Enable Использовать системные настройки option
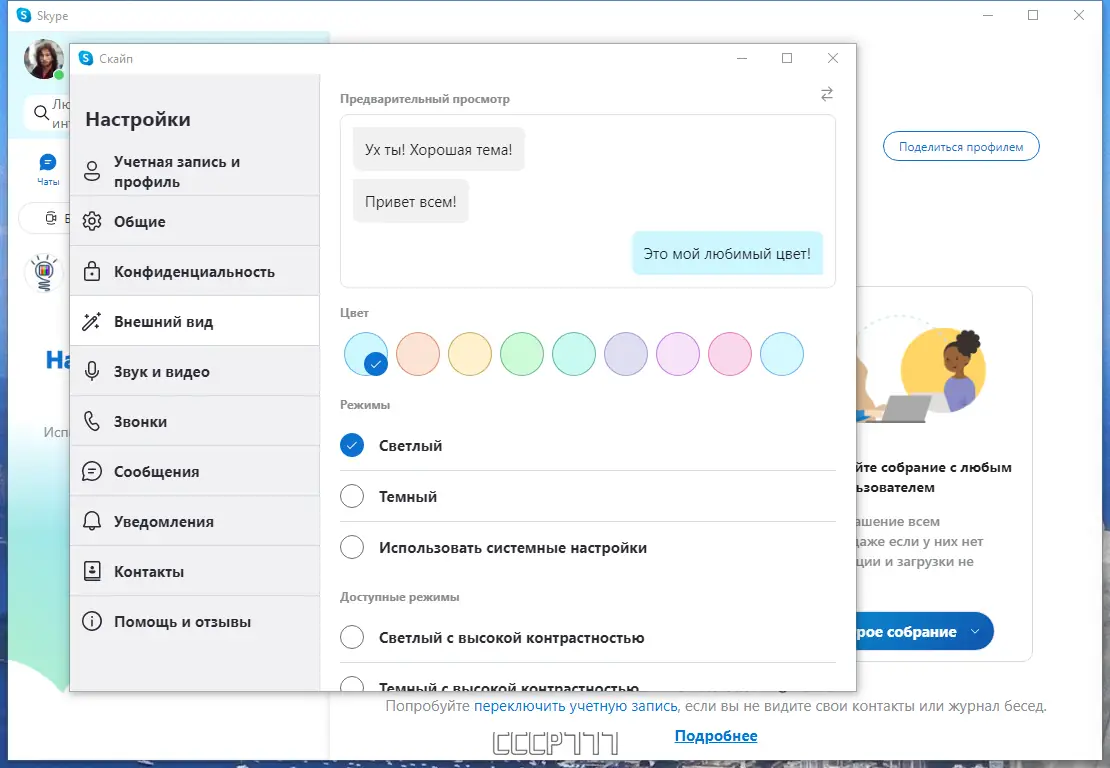1110x768 pixels. point(352,547)
